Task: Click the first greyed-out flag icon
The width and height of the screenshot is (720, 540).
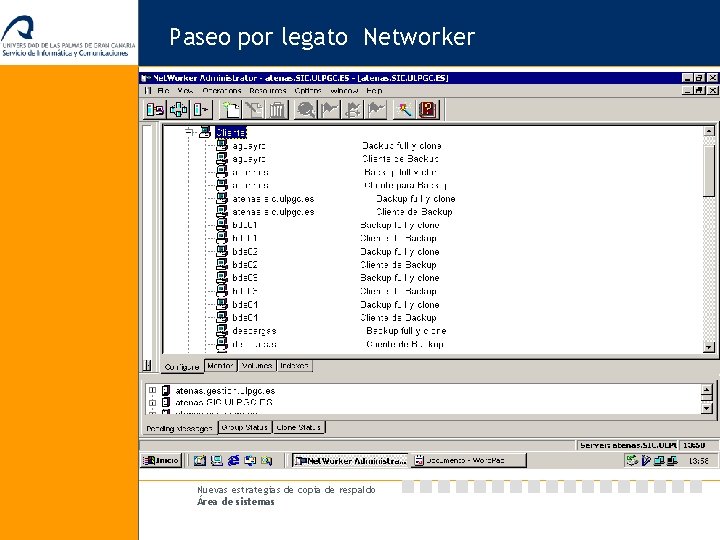Action: [x=329, y=110]
